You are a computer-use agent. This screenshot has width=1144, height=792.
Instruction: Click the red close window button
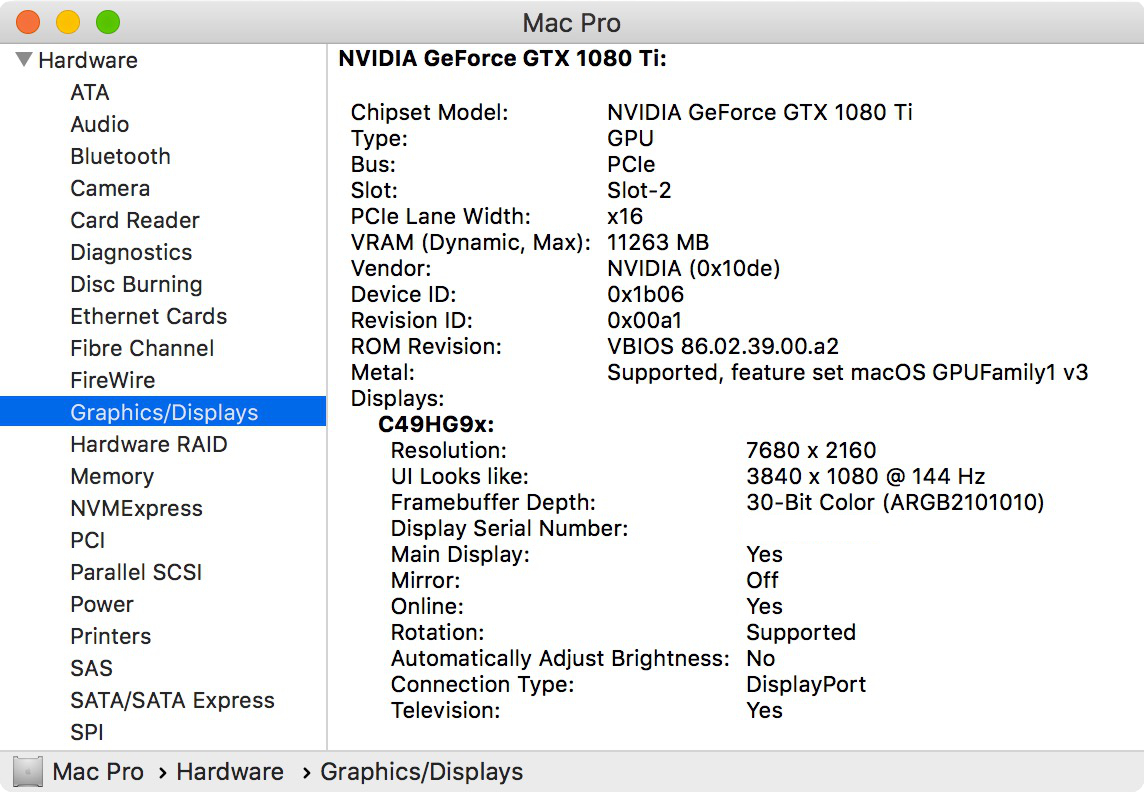point(28,22)
